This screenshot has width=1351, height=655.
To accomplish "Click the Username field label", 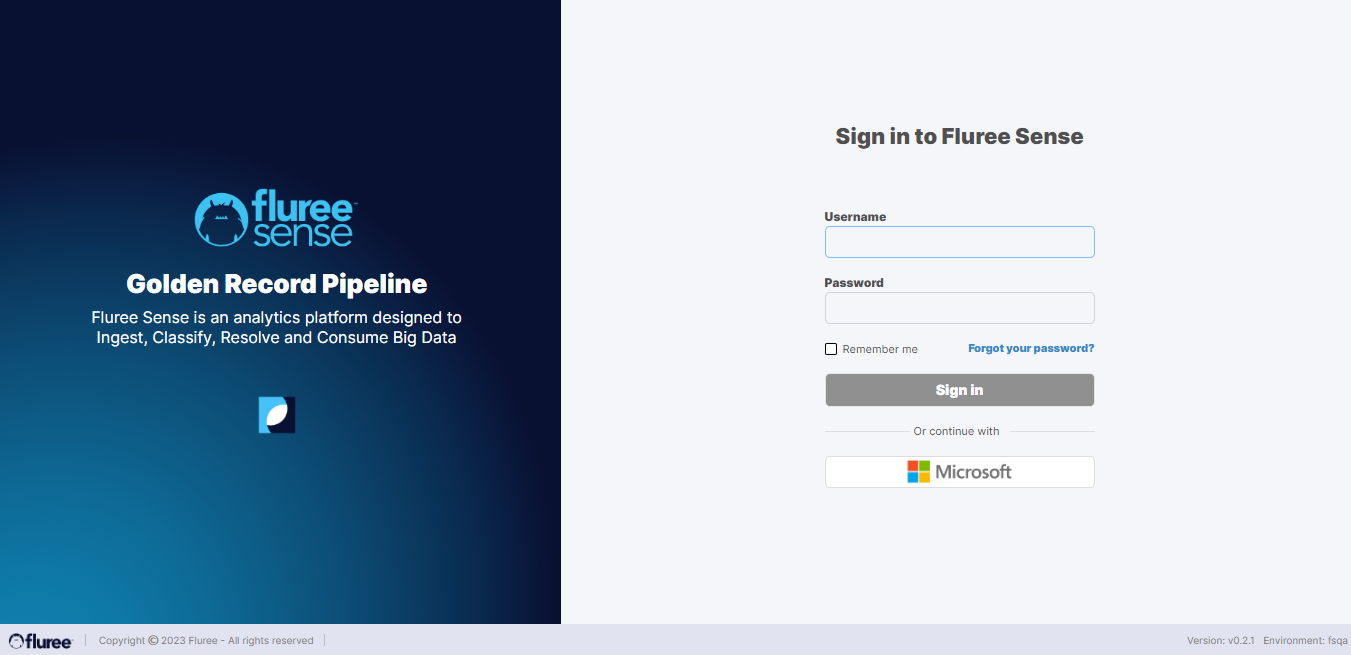I will 855,217.
